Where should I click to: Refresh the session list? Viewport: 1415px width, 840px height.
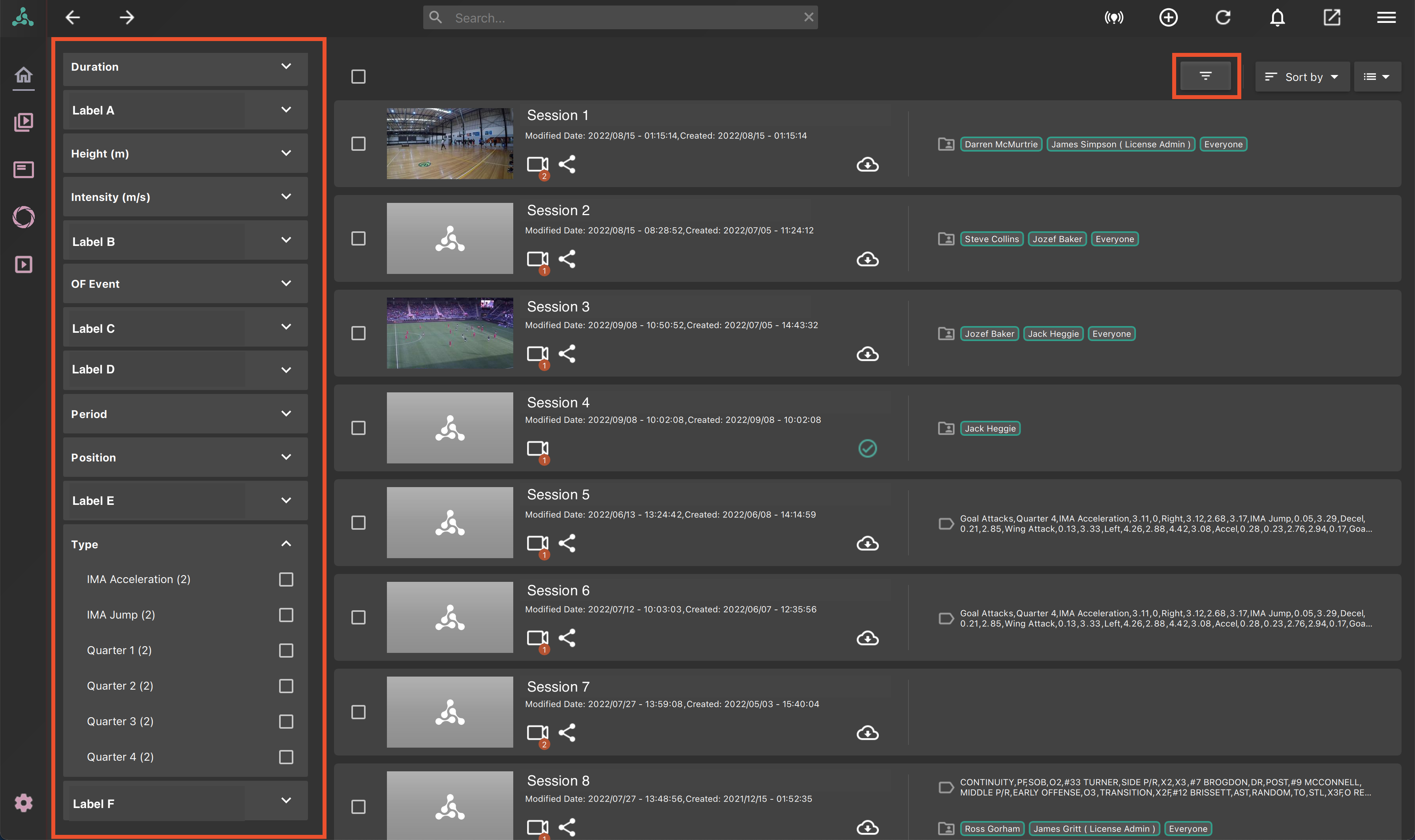coord(1223,17)
